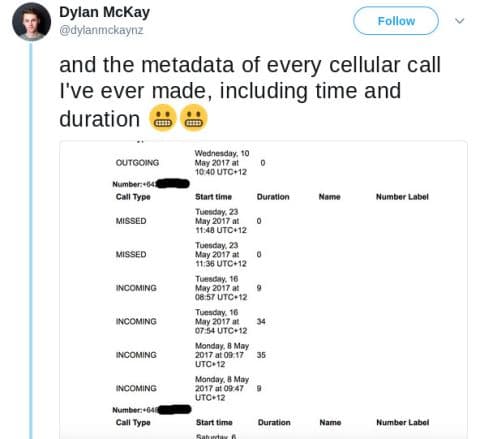Click the MISSED call entry at 11:36
This screenshot has height=439, width=480.
coord(189,254)
